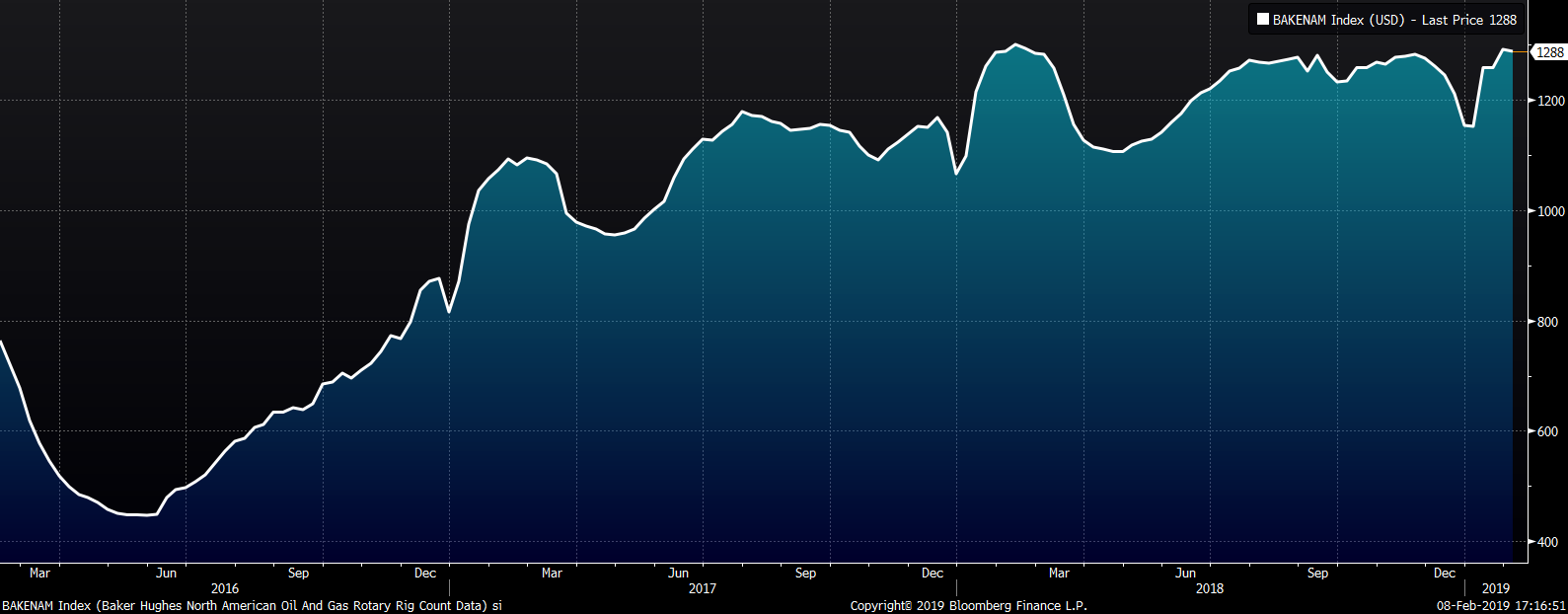
Task: Select the 2016 year label on time axis
Action: (225, 588)
